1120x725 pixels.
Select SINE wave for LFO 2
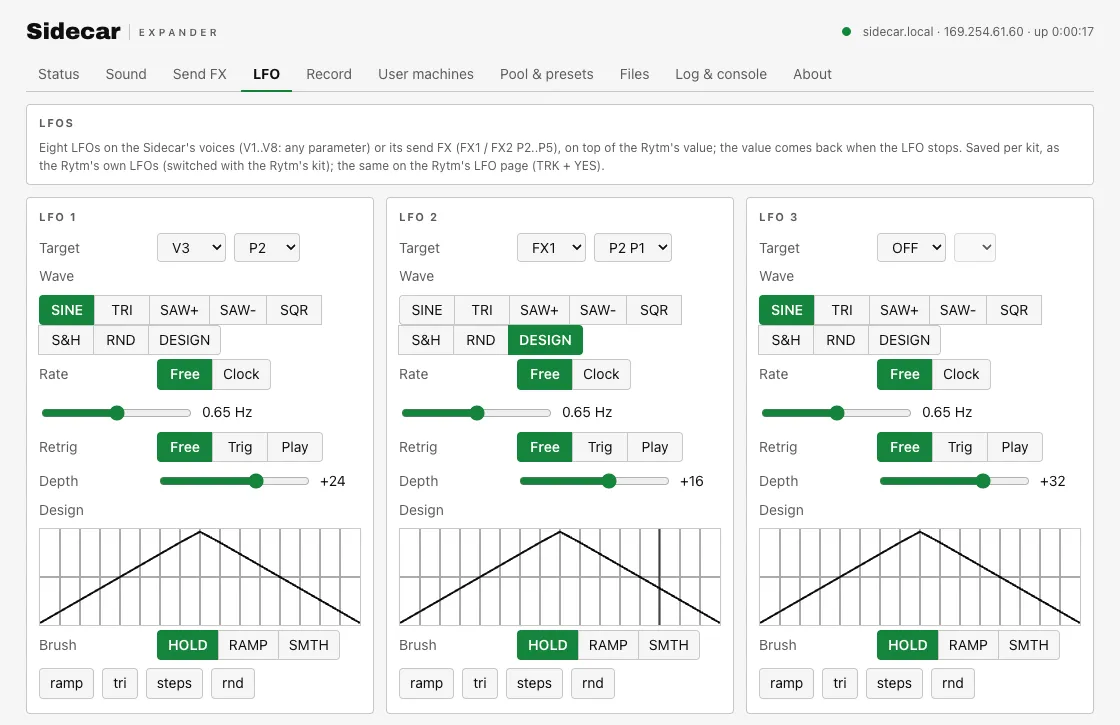(x=426, y=310)
